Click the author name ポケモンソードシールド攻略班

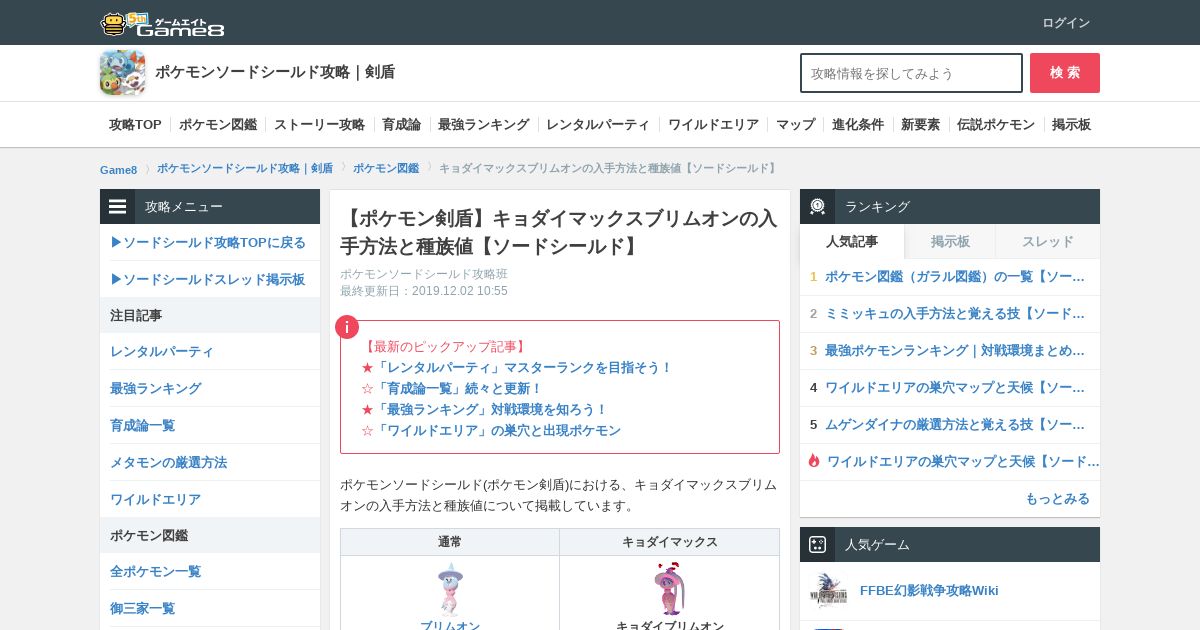424,274
